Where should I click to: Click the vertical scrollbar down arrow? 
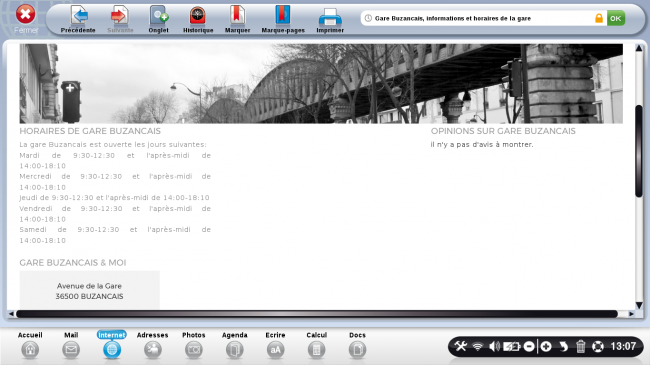pyautogui.click(x=639, y=305)
